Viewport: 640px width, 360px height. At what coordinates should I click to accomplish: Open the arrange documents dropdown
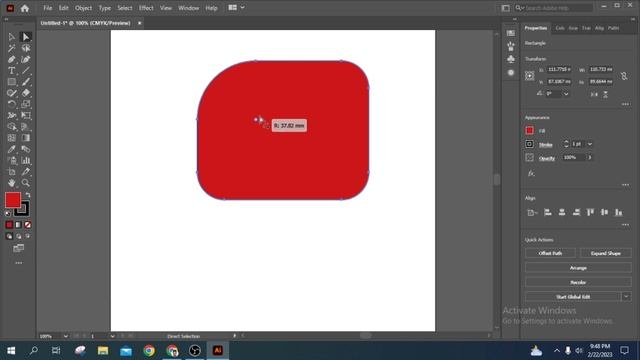[x=236, y=7]
